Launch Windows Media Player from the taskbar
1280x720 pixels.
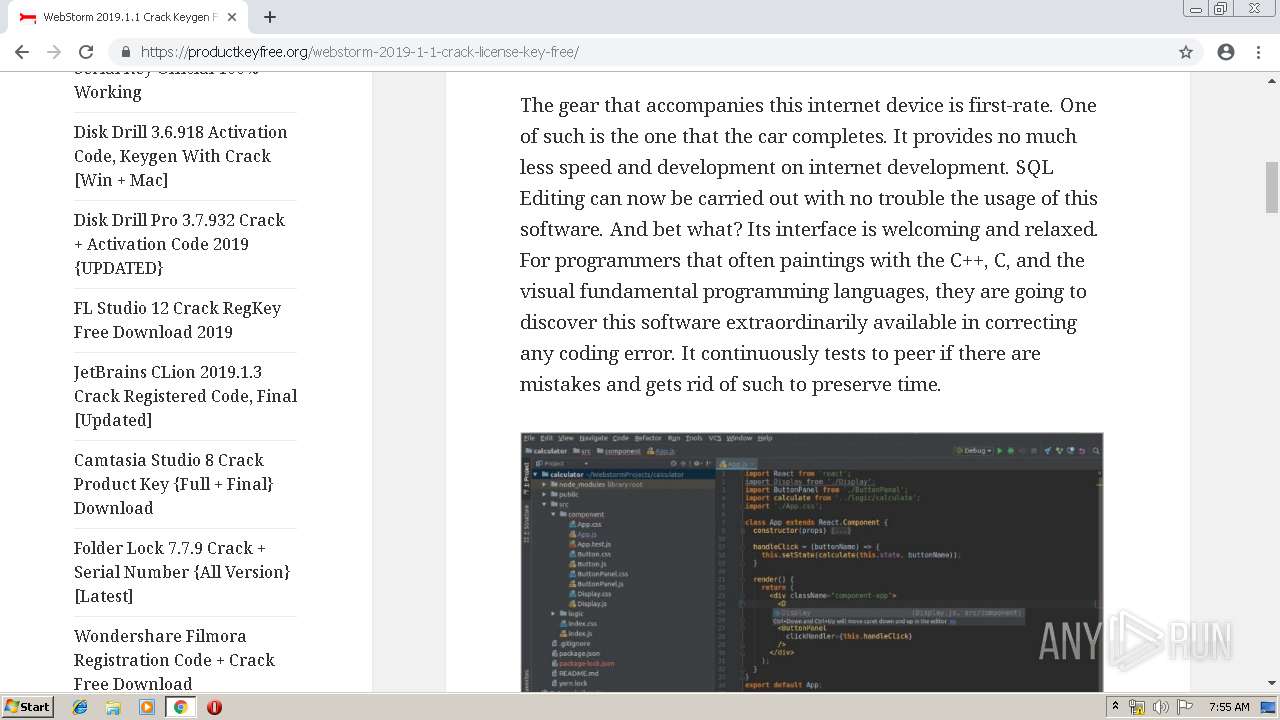click(147, 707)
